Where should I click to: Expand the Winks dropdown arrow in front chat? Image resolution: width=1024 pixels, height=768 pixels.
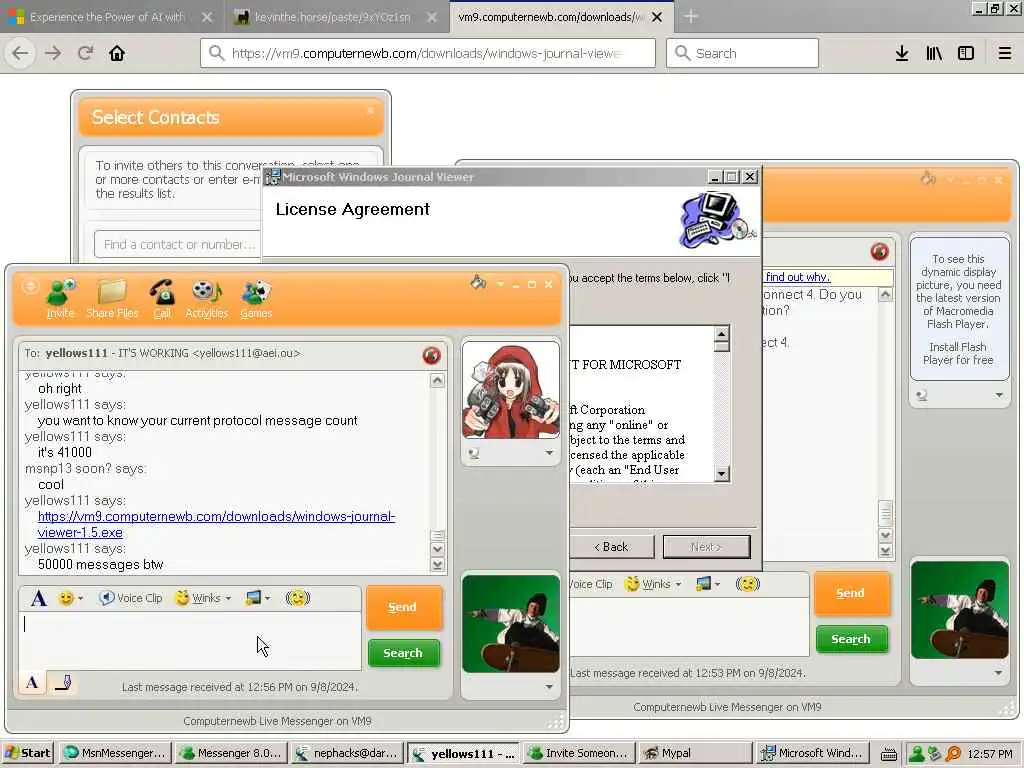click(228, 598)
